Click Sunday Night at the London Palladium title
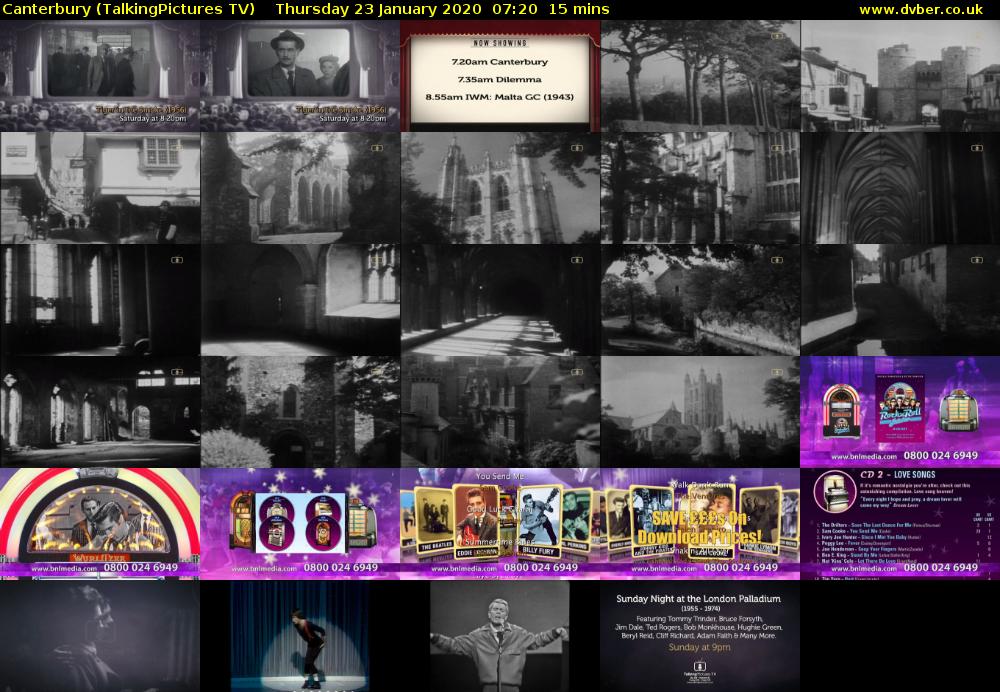 point(698,599)
